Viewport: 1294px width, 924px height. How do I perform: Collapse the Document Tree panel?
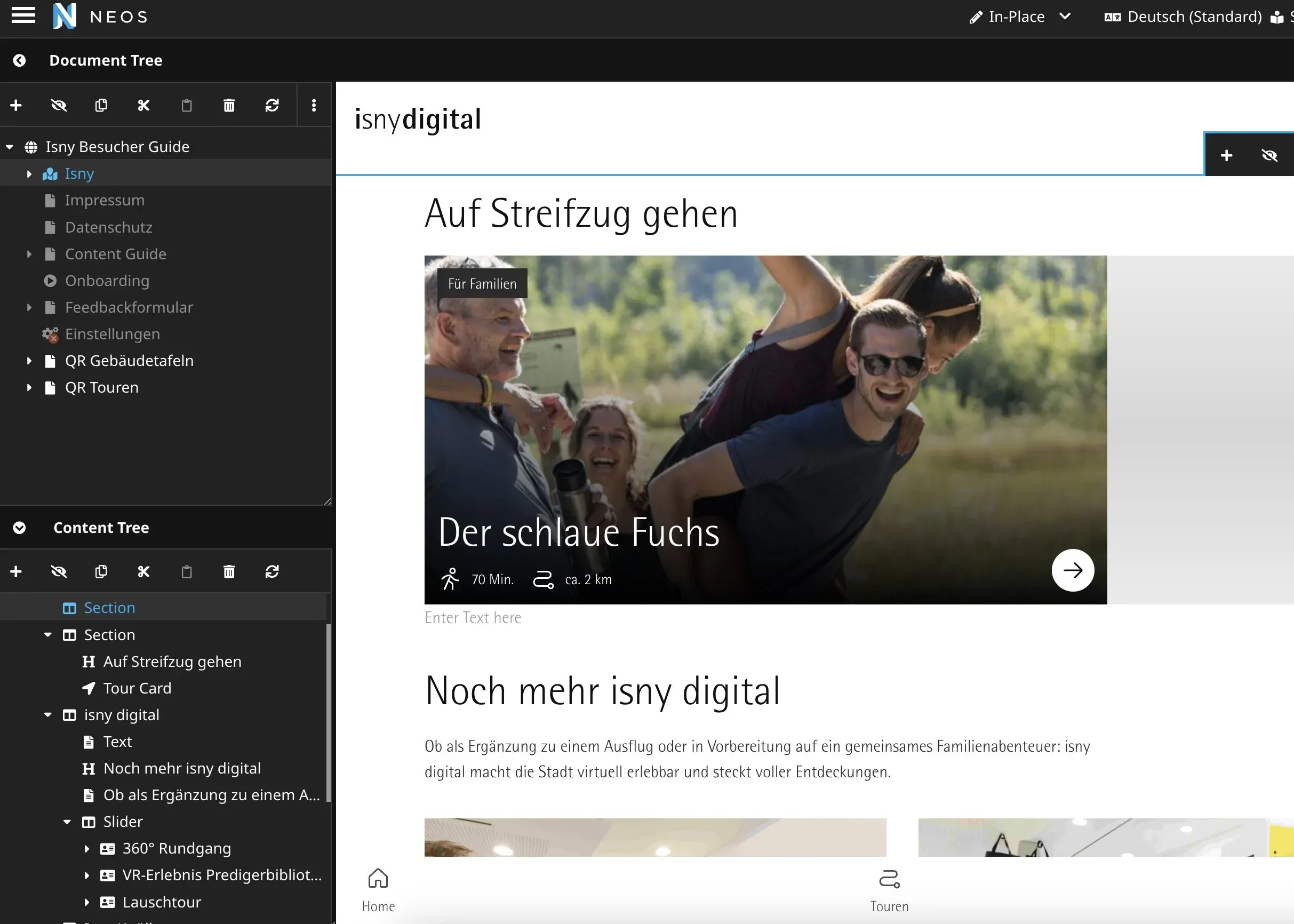[x=20, y=60]
